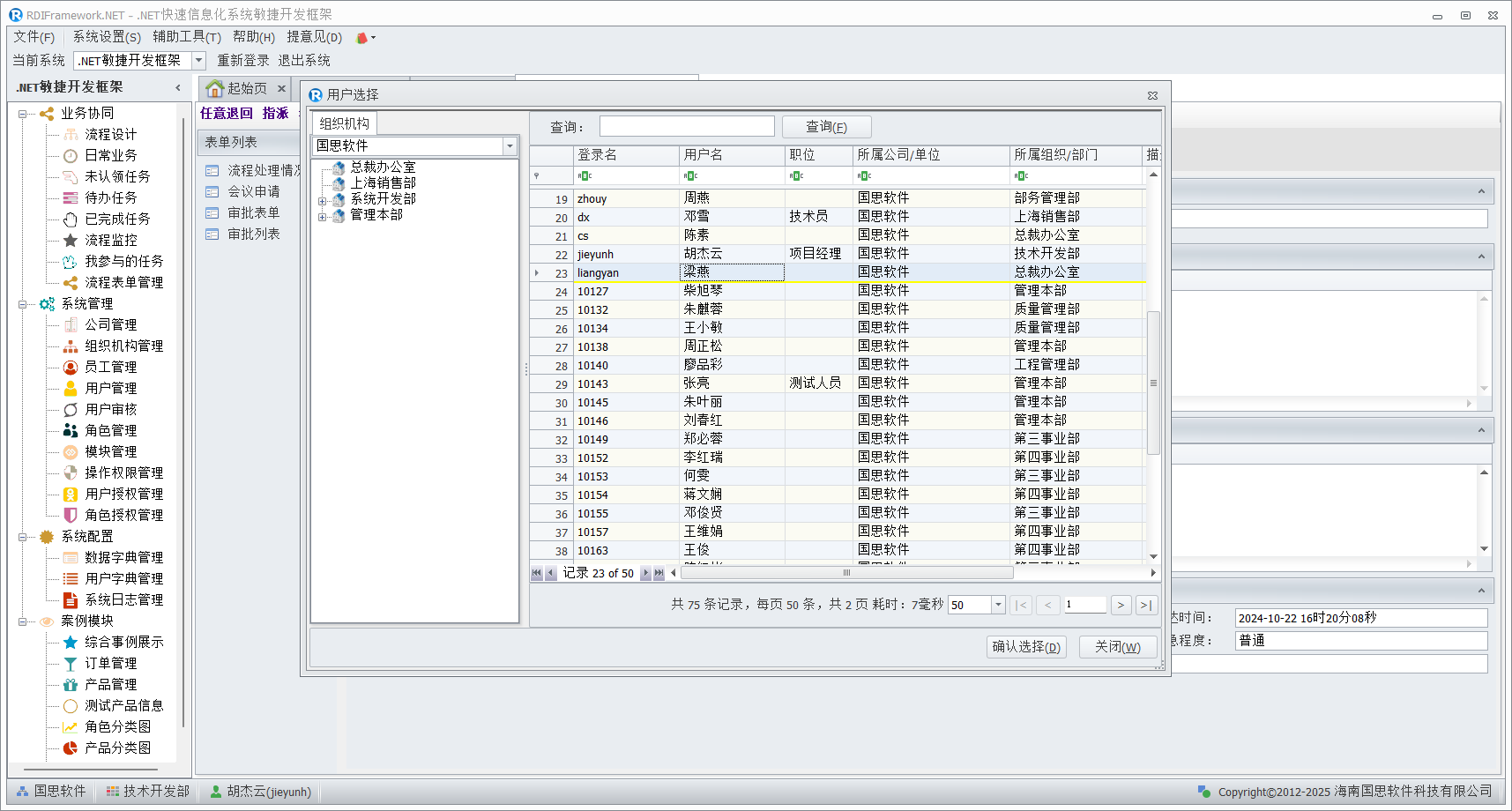Click the 查询(E) search button

pyautogui.click(x=826, y=127)
